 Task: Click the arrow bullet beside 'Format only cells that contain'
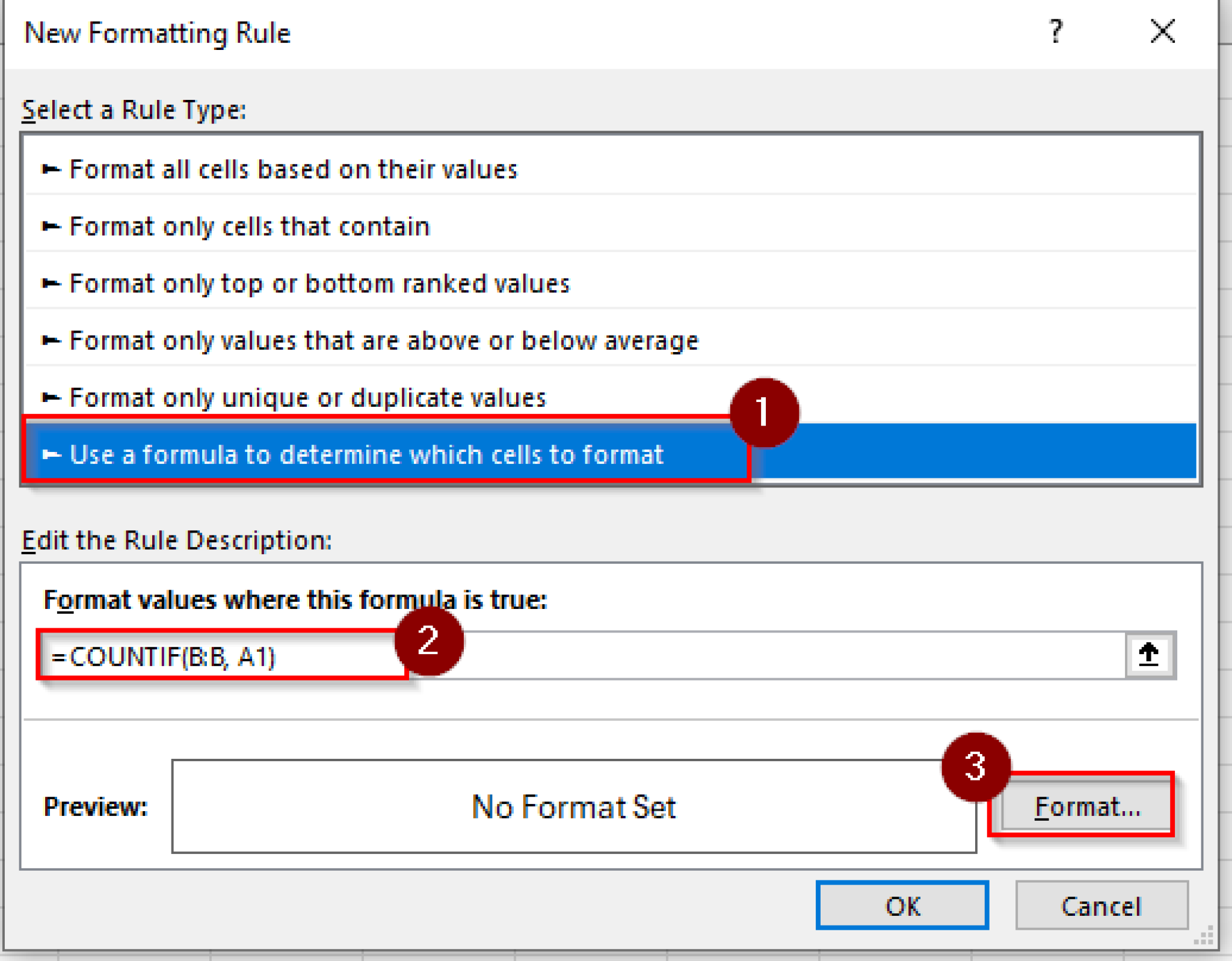[51, 226]
